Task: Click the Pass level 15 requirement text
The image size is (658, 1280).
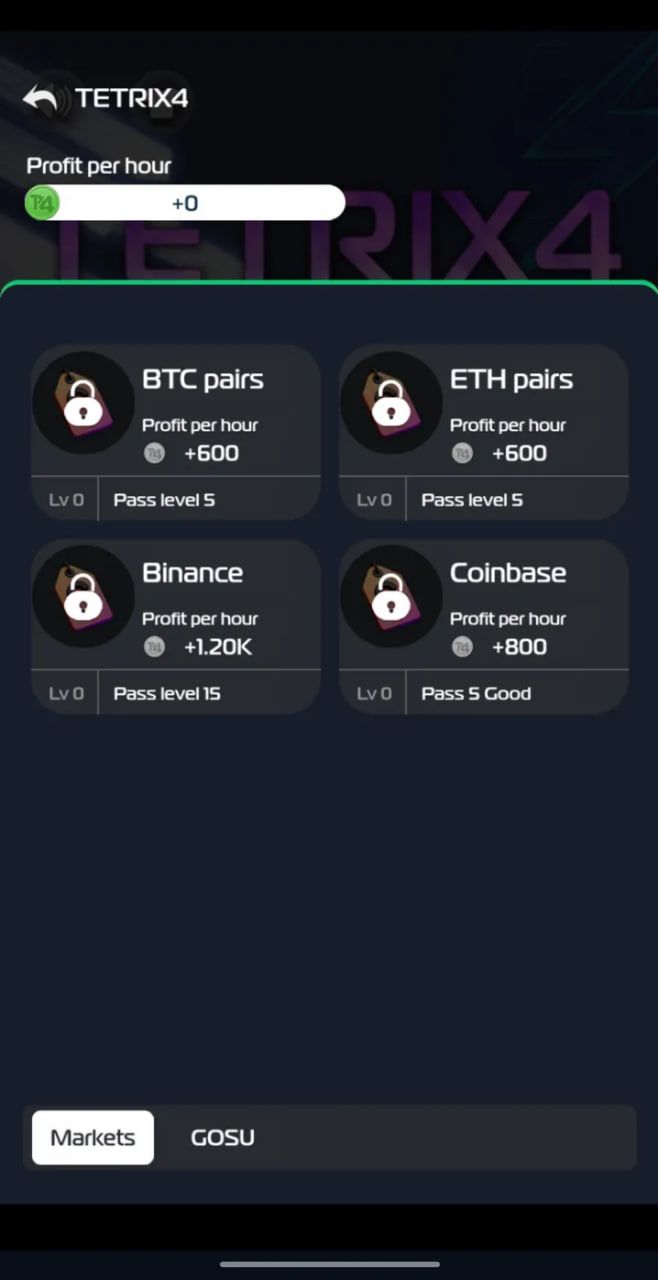Action: click(166, 693)
